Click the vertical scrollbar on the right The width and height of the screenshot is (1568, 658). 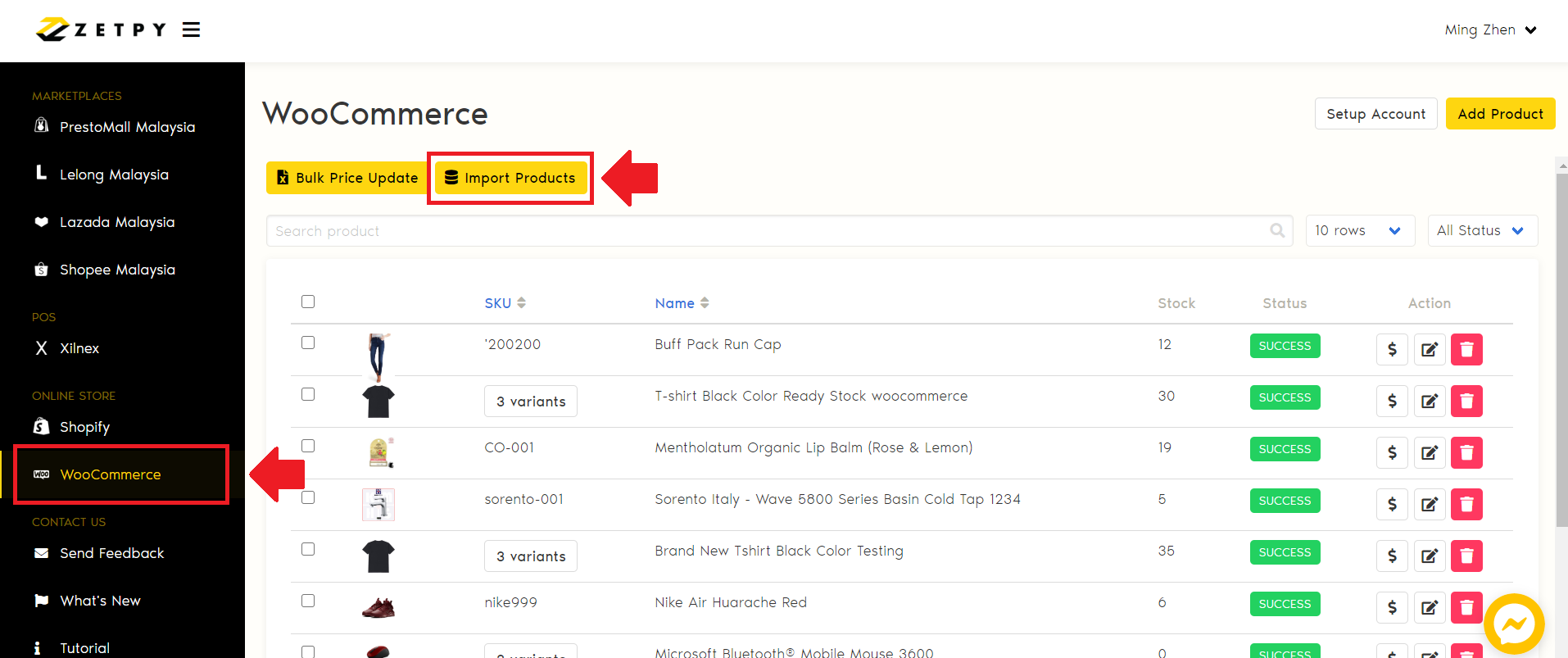pyautogui.click(x=1561, y=344)
